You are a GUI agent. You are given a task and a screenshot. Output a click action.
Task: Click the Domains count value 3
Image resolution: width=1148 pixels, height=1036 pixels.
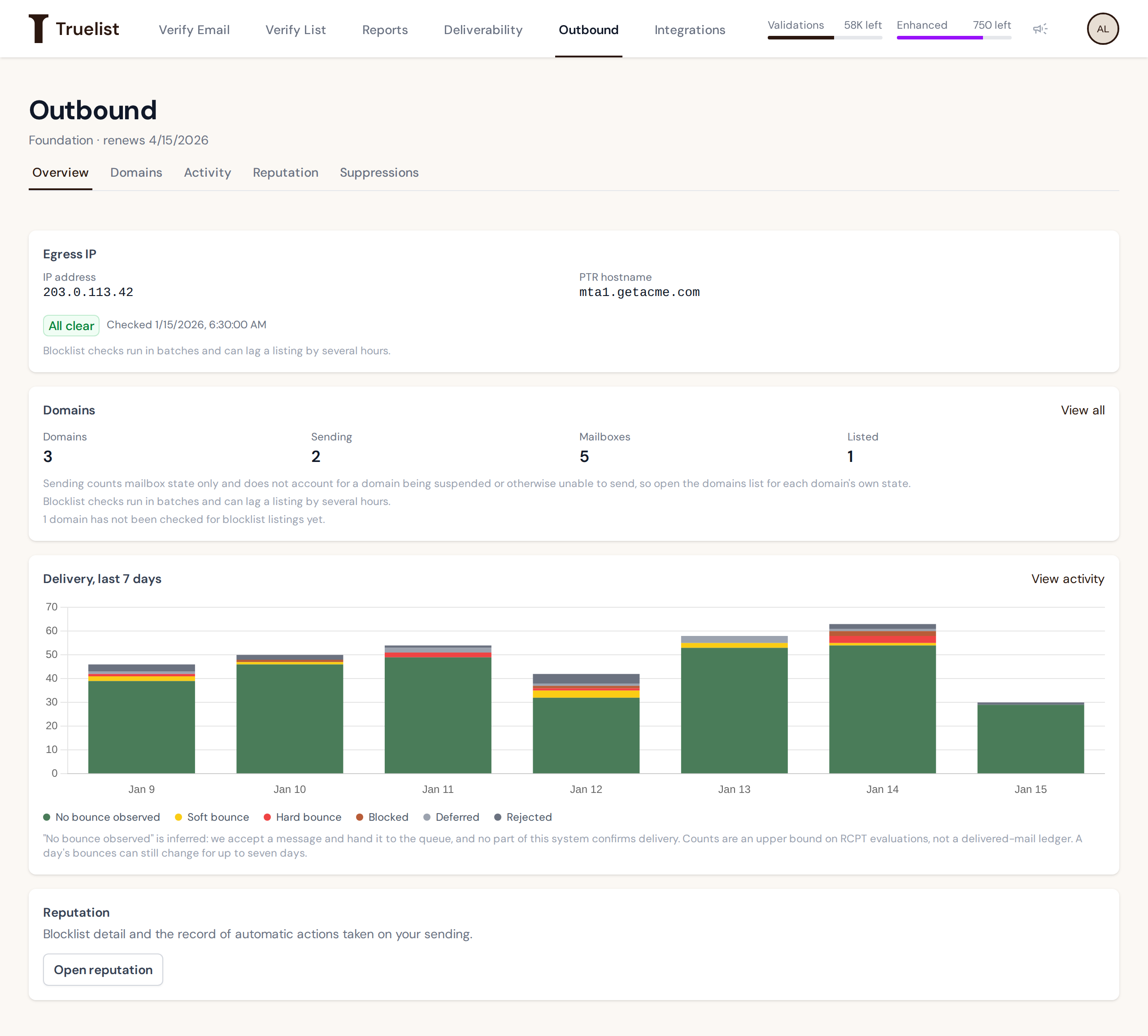pos(48,457)
